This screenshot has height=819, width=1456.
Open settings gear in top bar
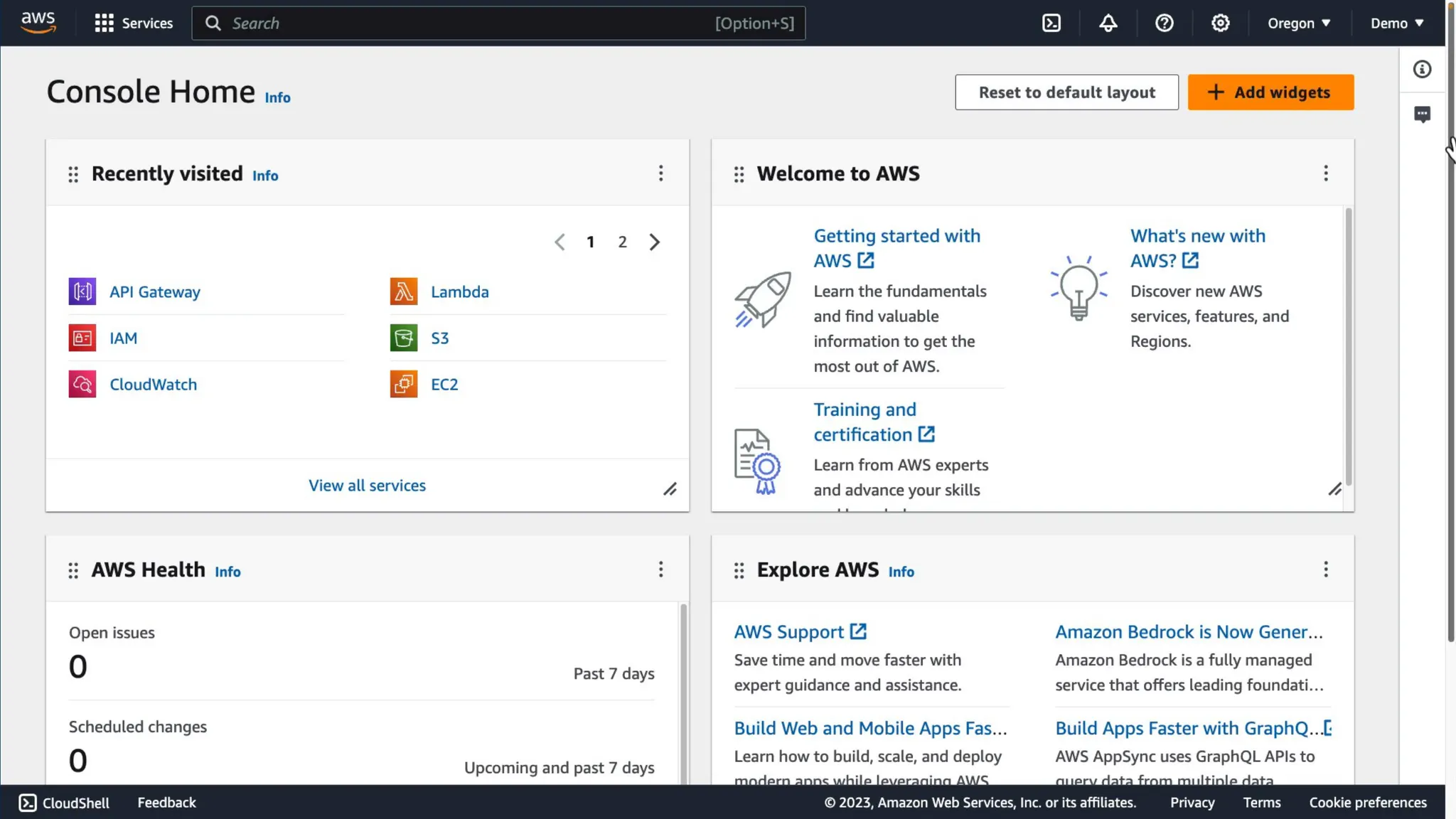click(1220, 23)
